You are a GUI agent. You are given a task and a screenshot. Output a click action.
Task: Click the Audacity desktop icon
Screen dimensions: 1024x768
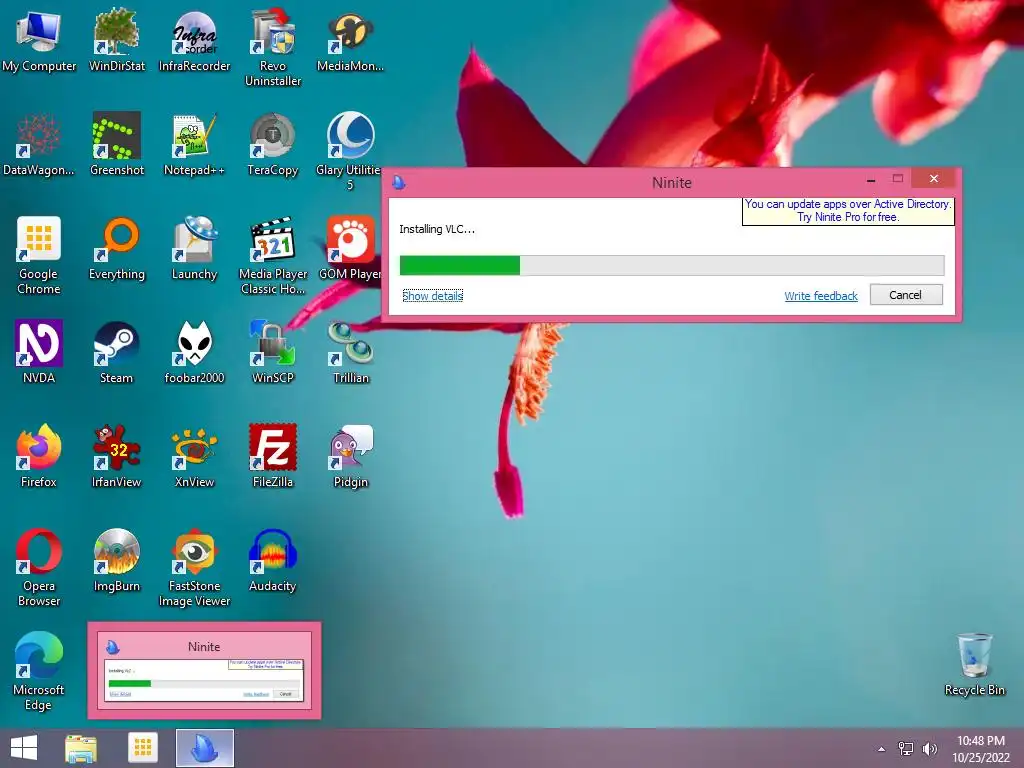coord(273,561)
